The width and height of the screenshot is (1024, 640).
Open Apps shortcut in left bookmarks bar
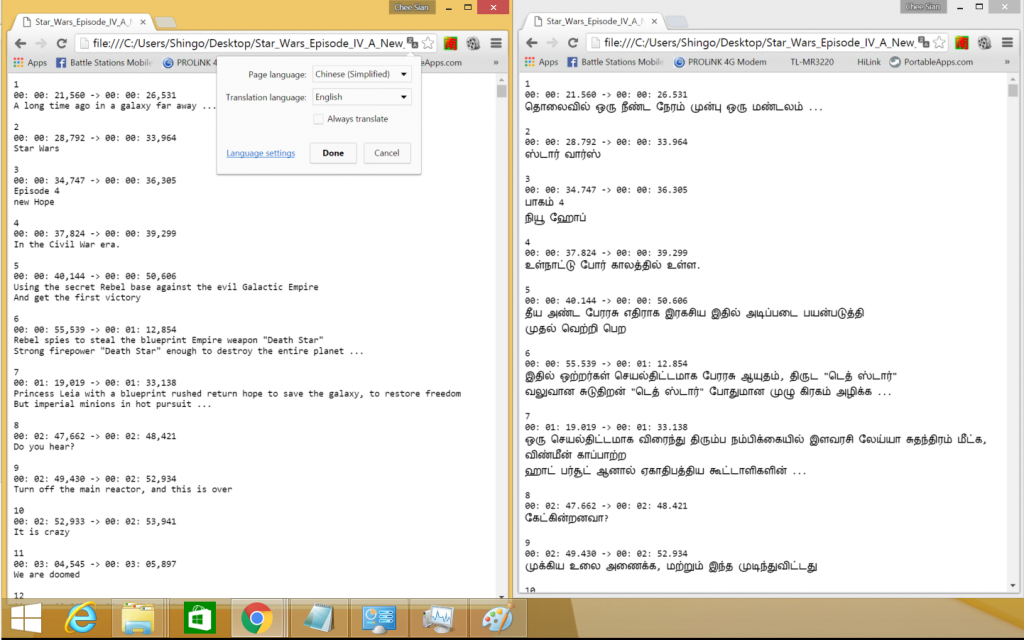[30, 63]
